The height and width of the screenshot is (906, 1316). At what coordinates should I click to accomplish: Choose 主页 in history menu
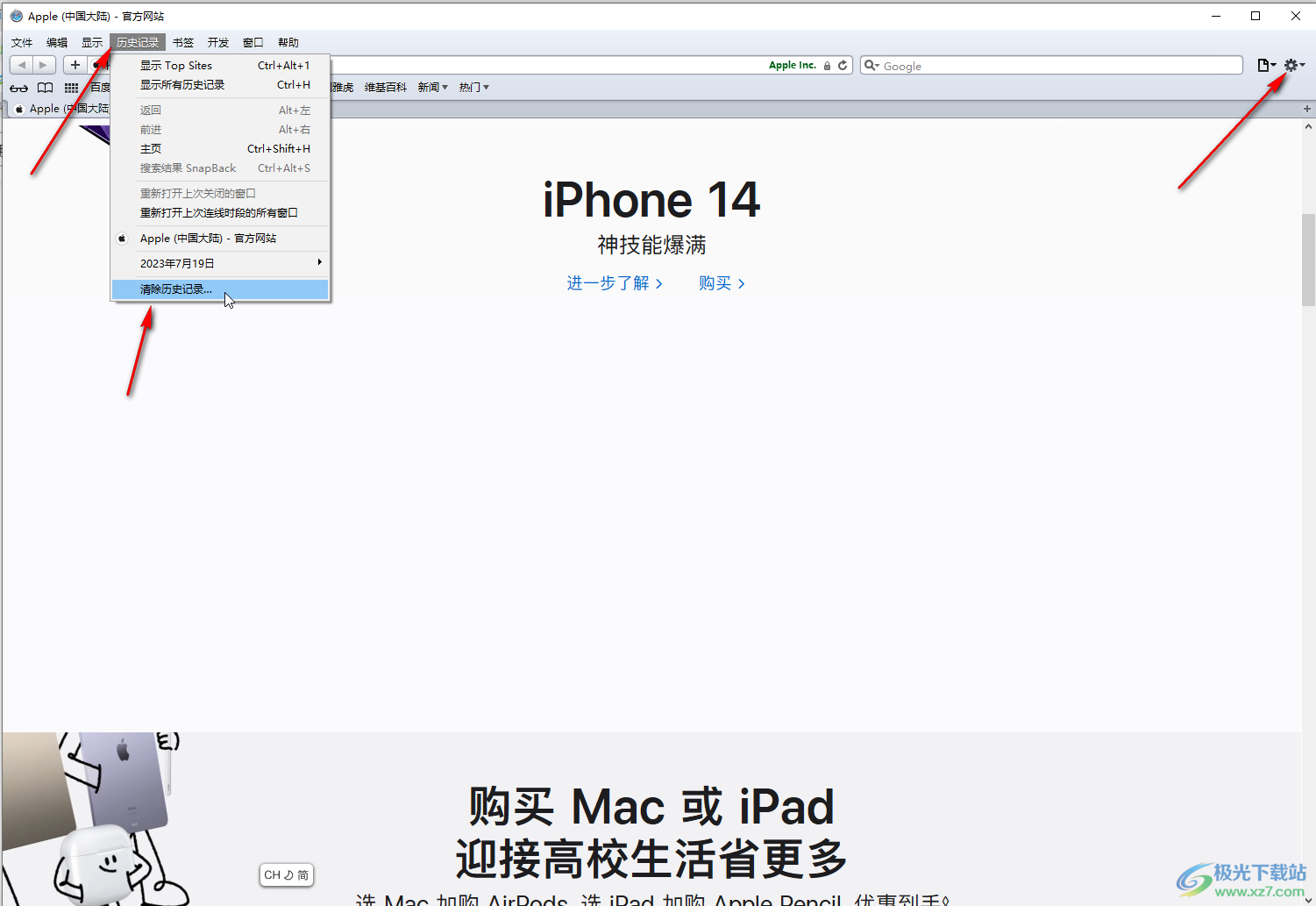click(x=220, y=149)
